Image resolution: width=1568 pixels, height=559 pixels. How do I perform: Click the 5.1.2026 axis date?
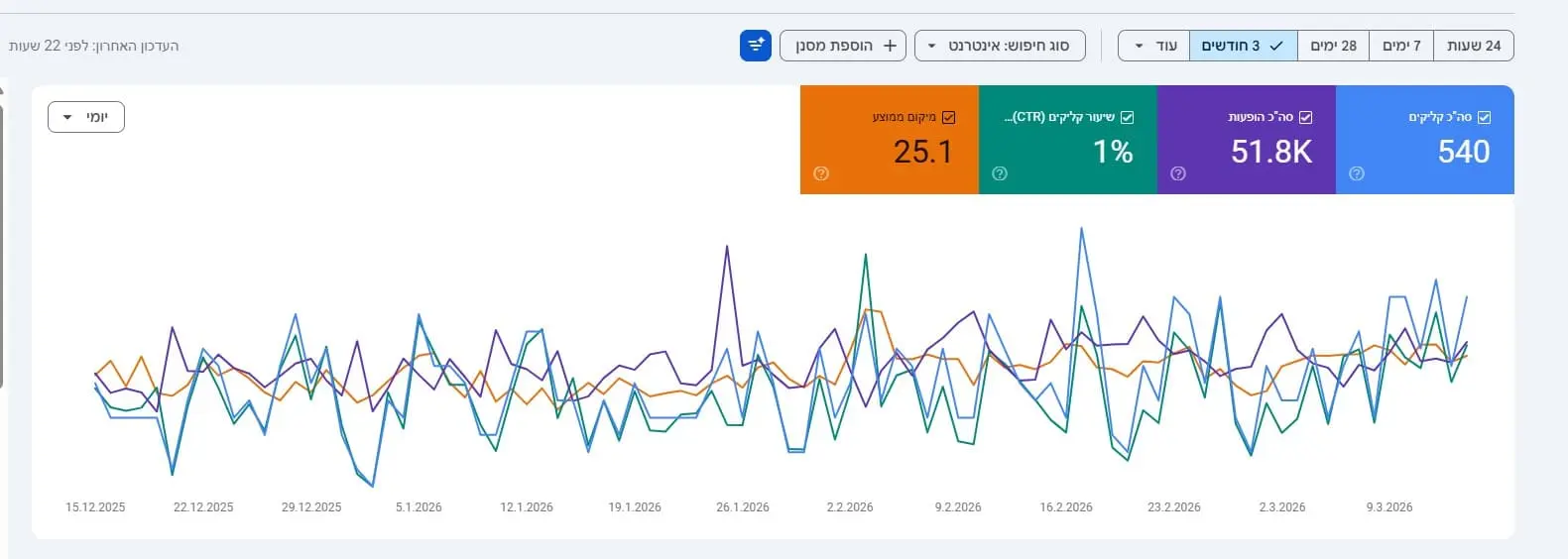pyautogui.click(x=419, y=507)
